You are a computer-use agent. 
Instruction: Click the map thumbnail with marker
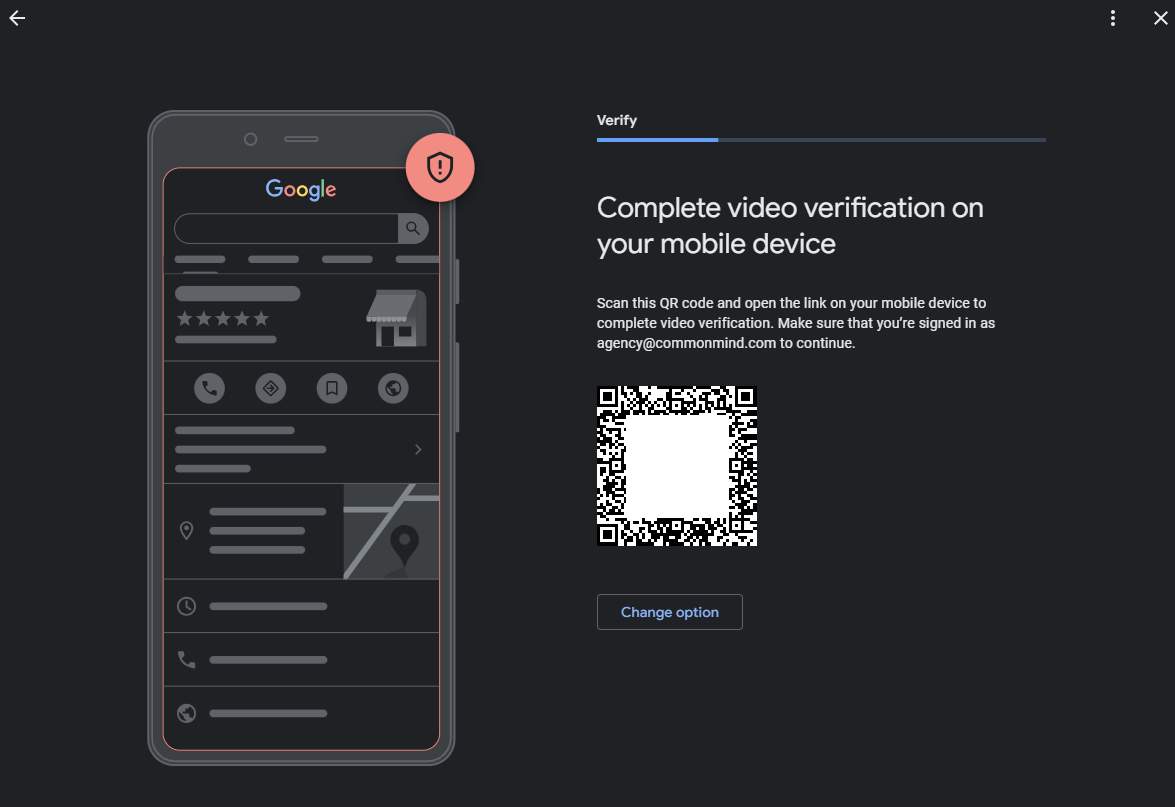click(x=391, y=531)
